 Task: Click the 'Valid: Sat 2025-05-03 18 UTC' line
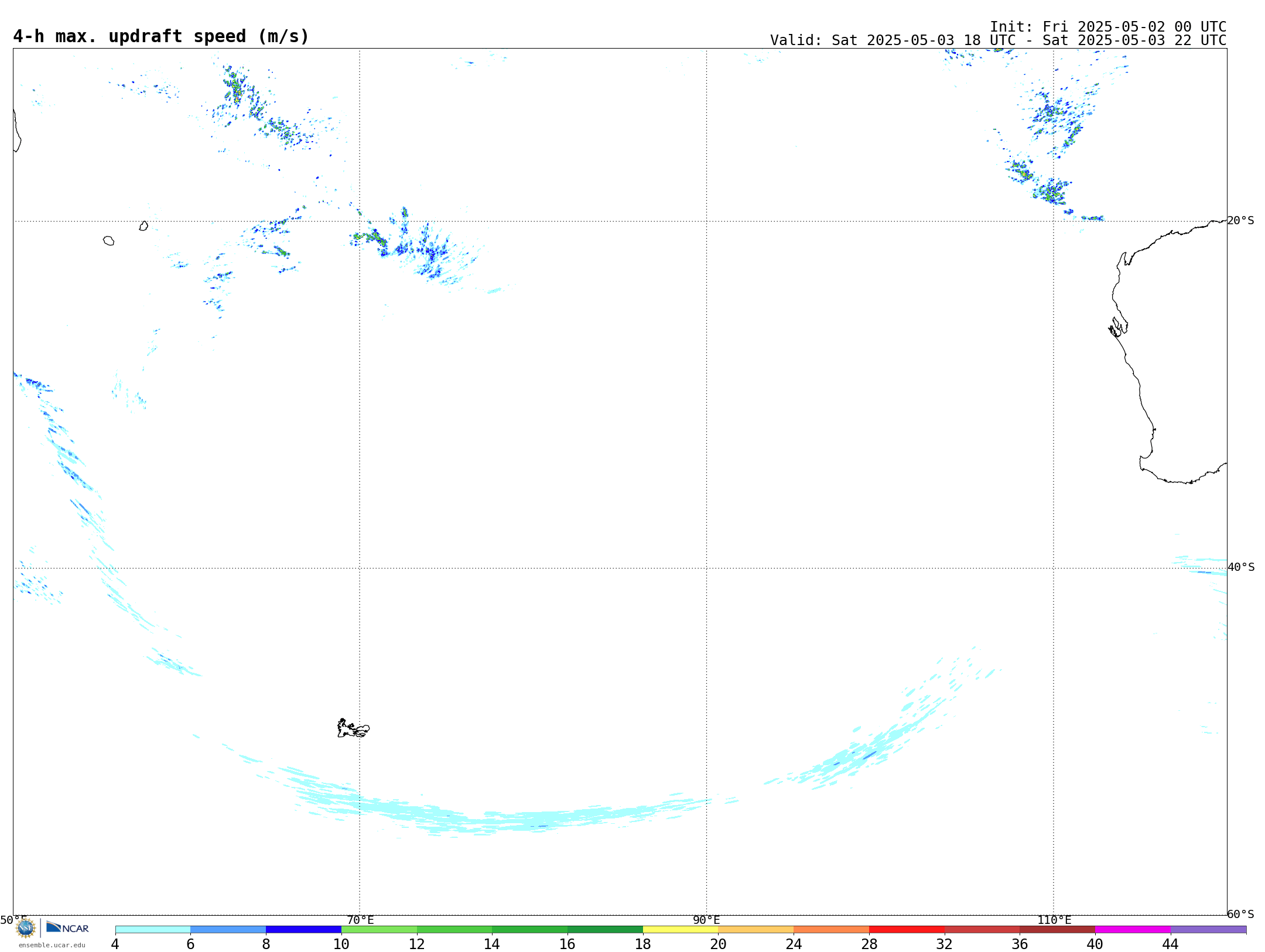(998, 40)
